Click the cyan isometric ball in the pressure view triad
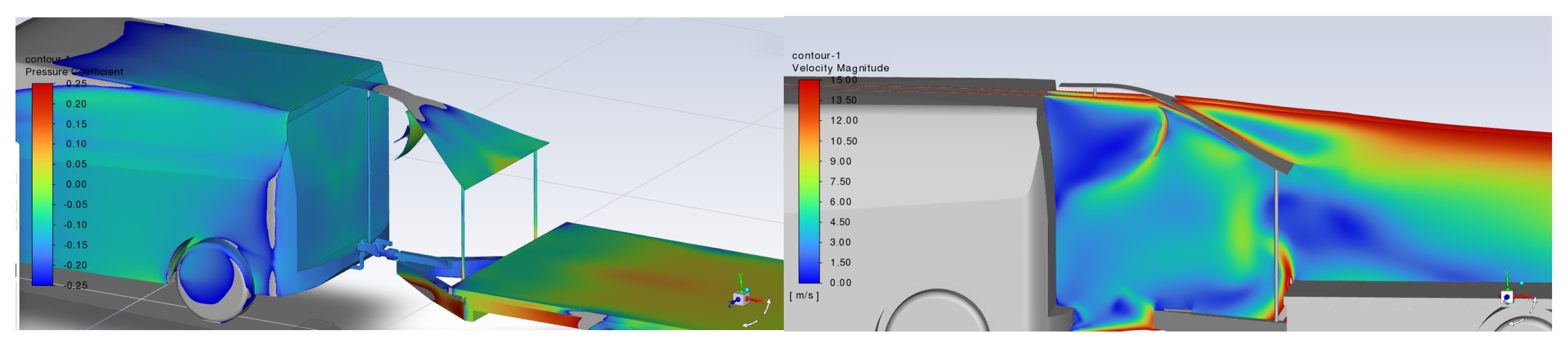This screenshot has height=347, width=1568. pos(747,290)
